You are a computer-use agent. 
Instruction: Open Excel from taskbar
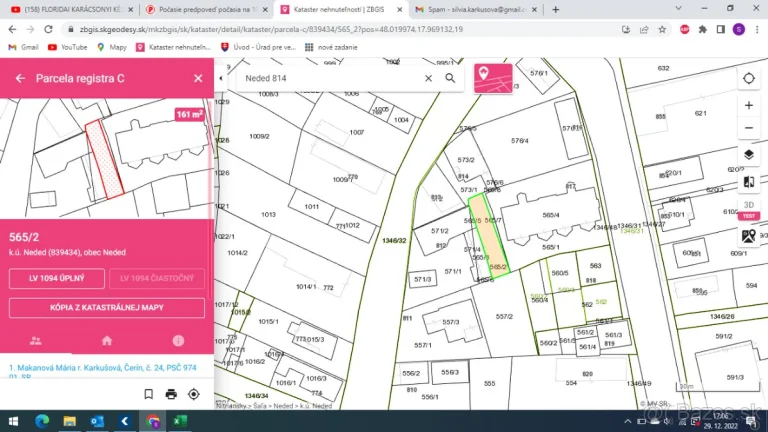(x=179, y=421)
